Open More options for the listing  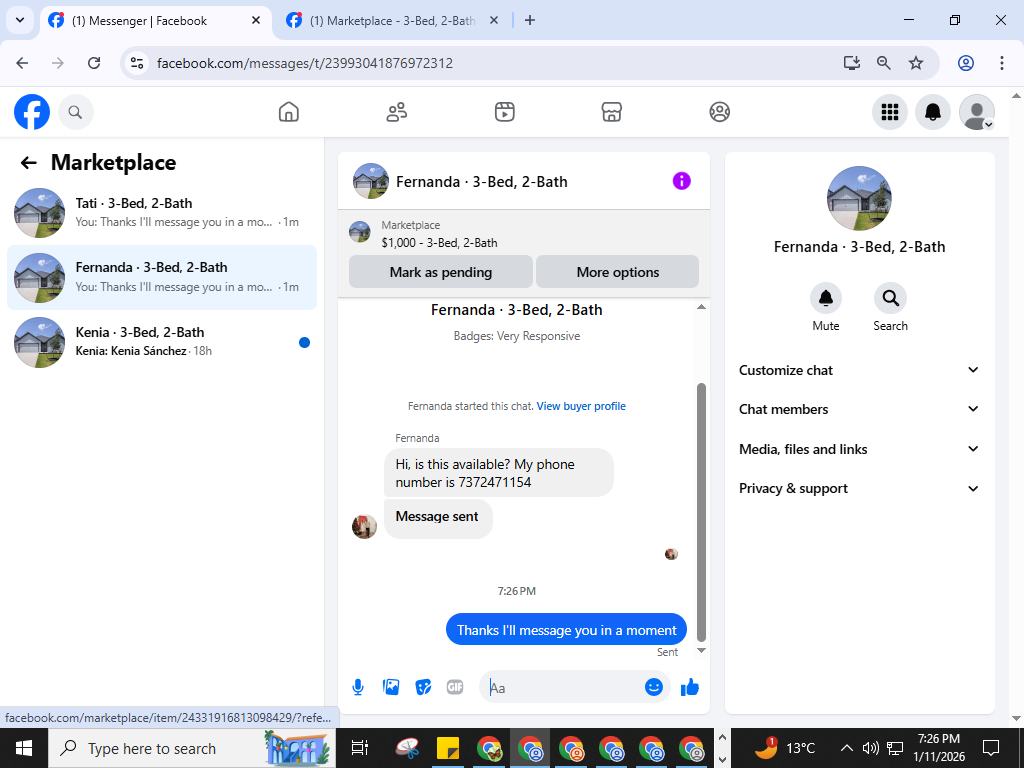tap(617, 272)
